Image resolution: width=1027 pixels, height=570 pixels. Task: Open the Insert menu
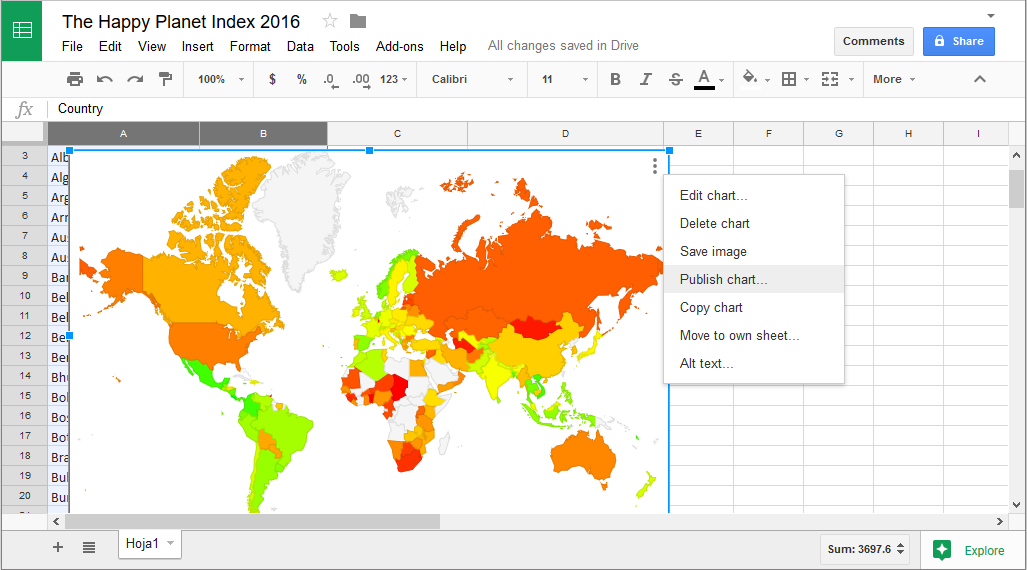(197, 46)
